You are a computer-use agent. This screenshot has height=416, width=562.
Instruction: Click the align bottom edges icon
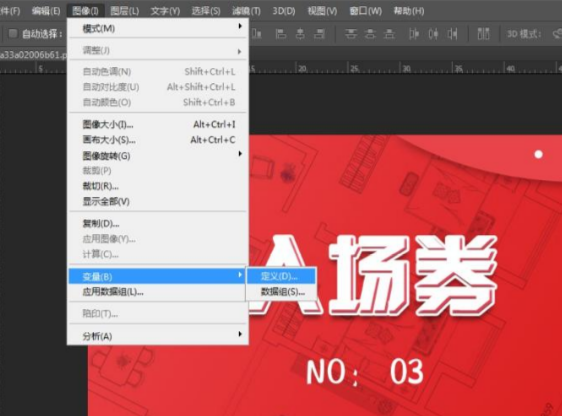(x=257, y=34)
